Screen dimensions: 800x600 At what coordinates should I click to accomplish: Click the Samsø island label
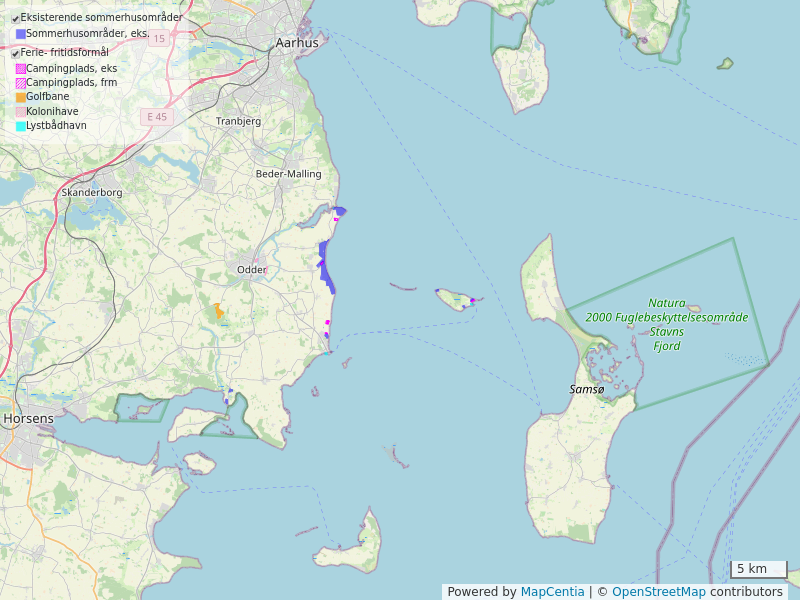pos(586,389)
